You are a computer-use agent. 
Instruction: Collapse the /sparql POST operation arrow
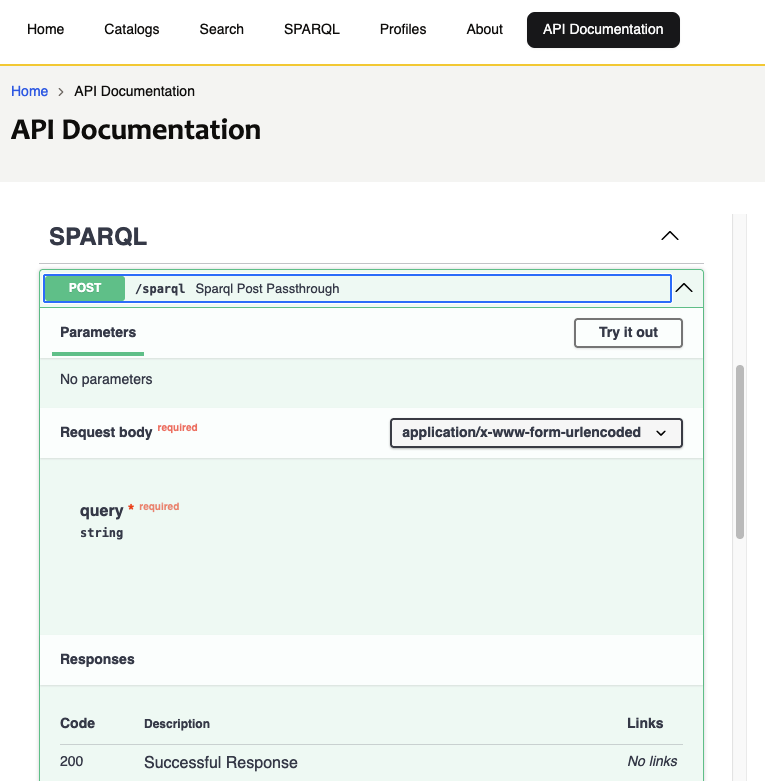coord(684,288)
